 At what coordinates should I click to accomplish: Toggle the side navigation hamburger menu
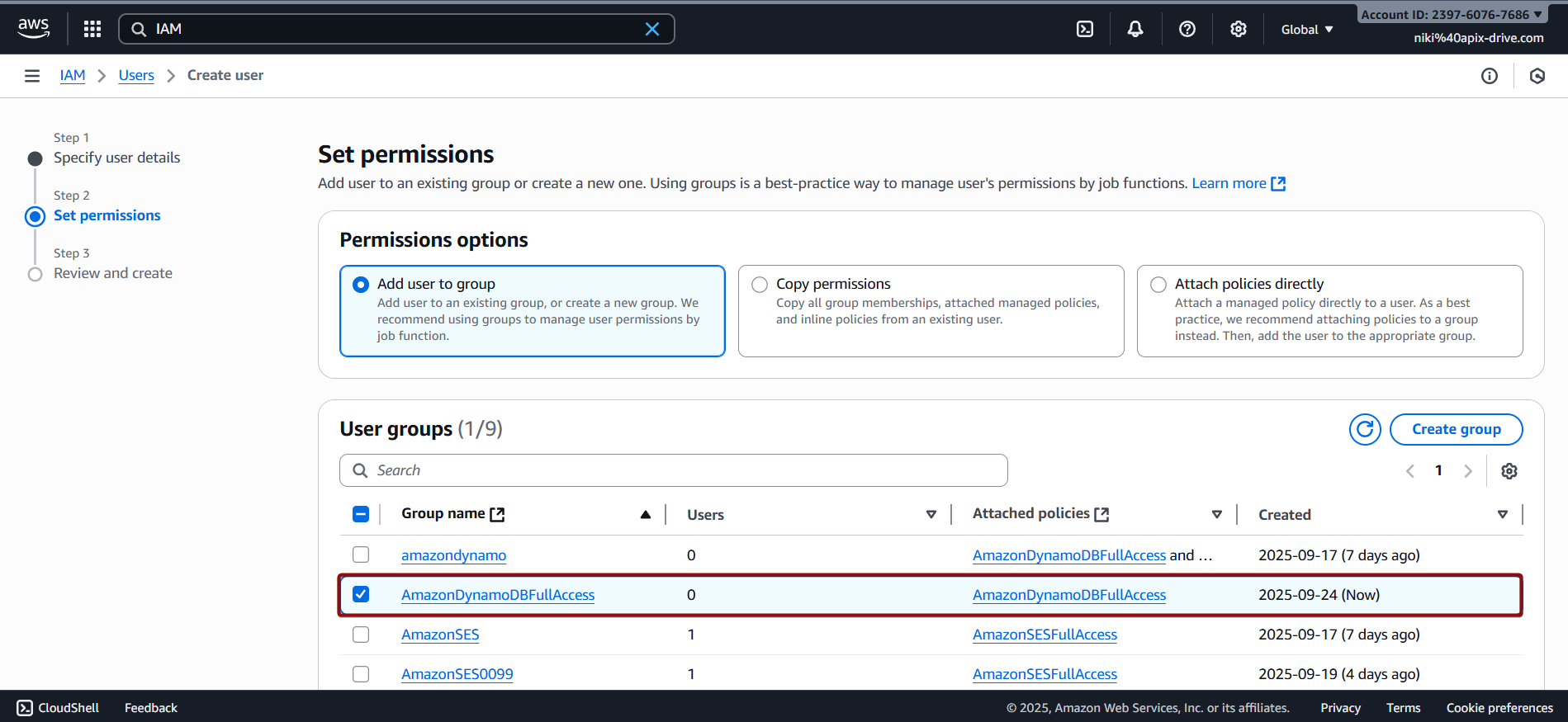32,76
